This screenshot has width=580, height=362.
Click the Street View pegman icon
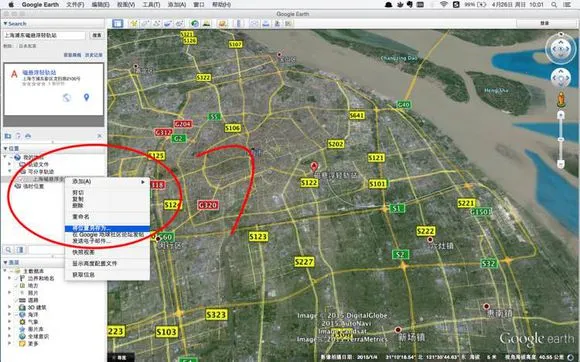pos(561,99)
